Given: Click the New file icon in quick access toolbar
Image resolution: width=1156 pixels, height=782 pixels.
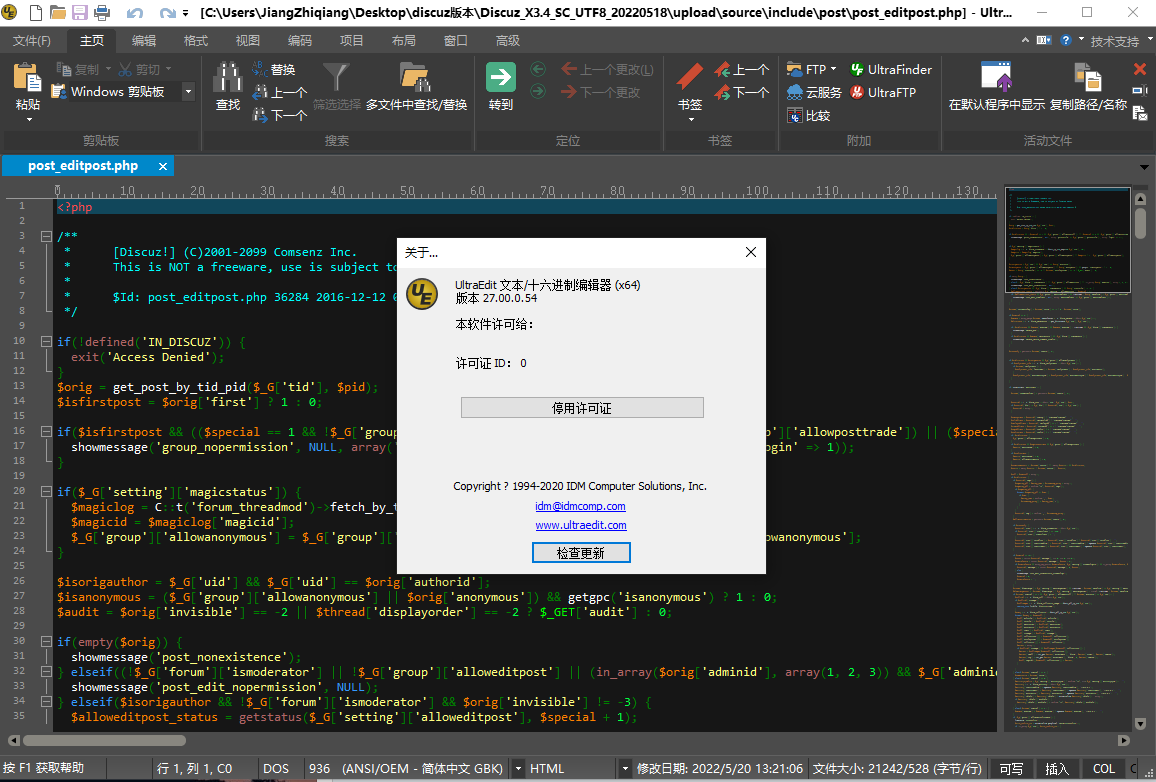Looking at the screenshot, I should tap(35, 13).
